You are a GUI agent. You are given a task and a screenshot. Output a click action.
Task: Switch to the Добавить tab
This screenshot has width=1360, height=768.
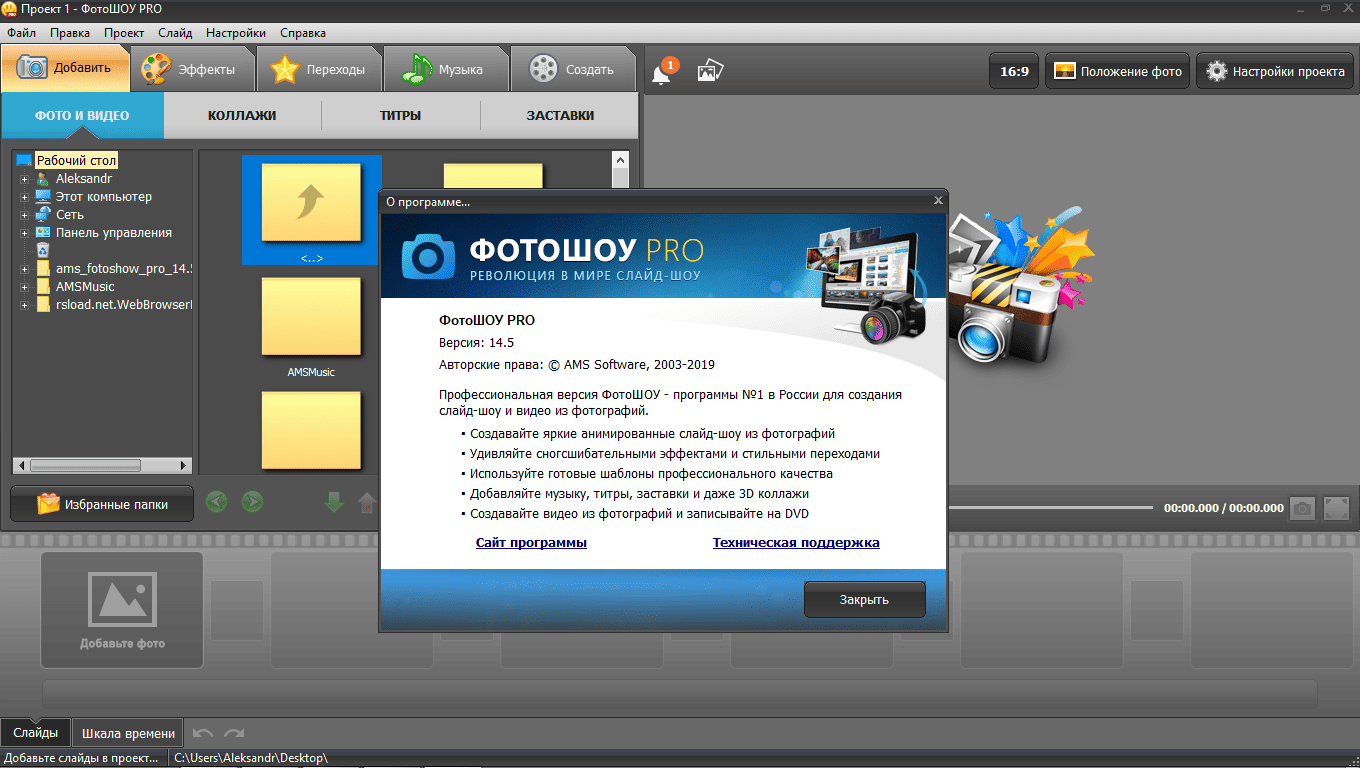coord(66,69)
